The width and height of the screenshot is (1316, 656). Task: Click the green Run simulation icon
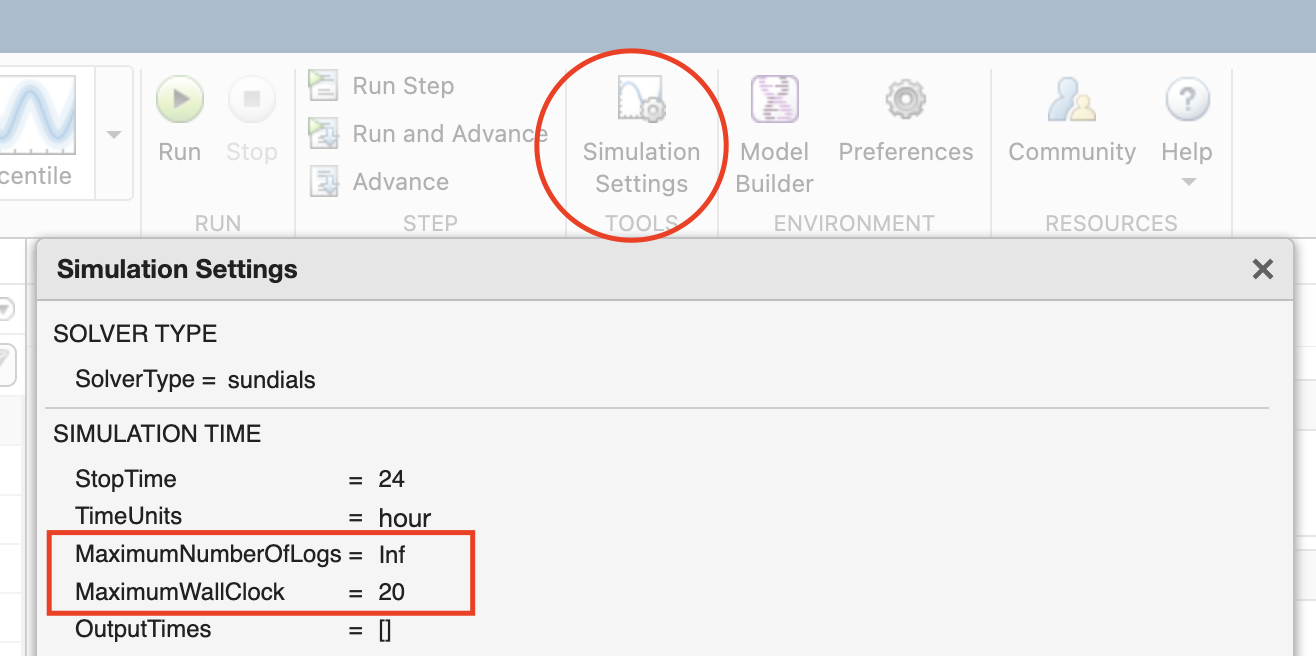tap(180, 100)
